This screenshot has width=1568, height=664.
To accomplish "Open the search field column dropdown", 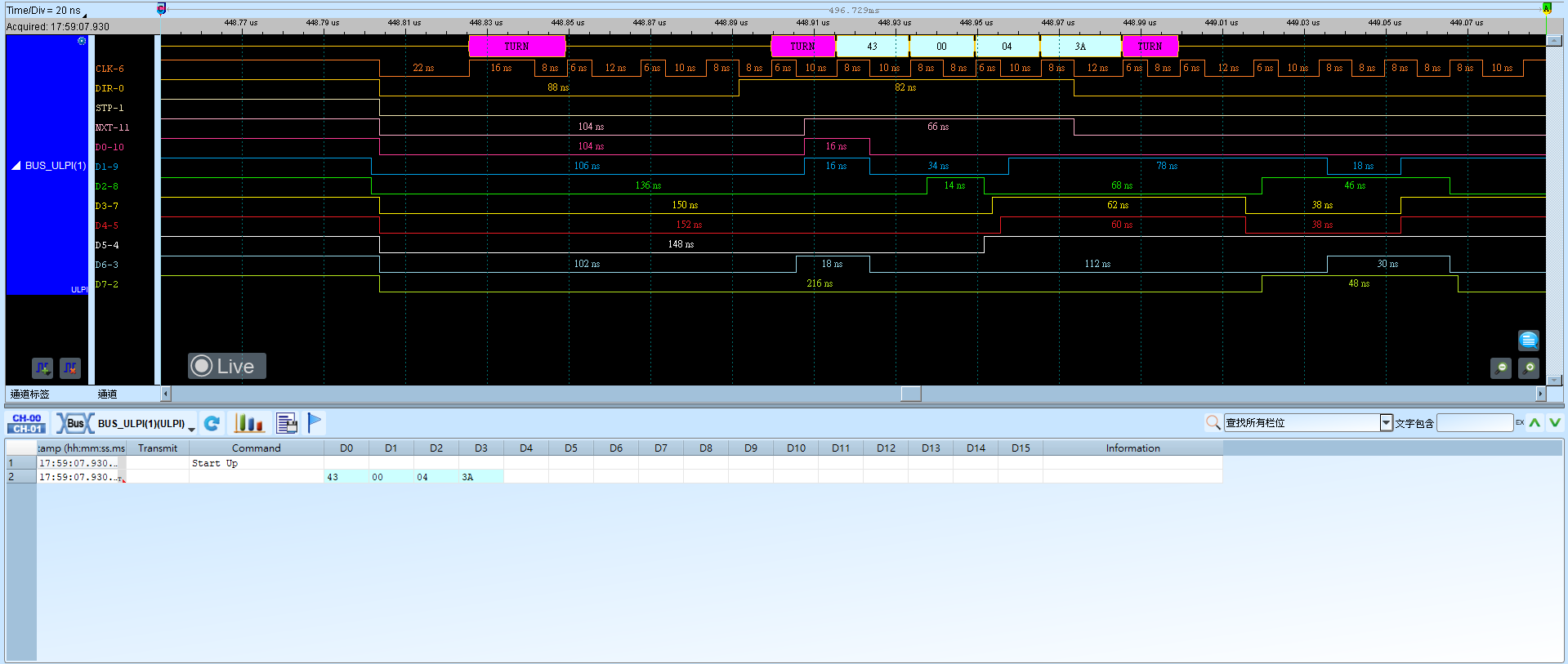I will pyautogui.click(x=1386, y=422).
